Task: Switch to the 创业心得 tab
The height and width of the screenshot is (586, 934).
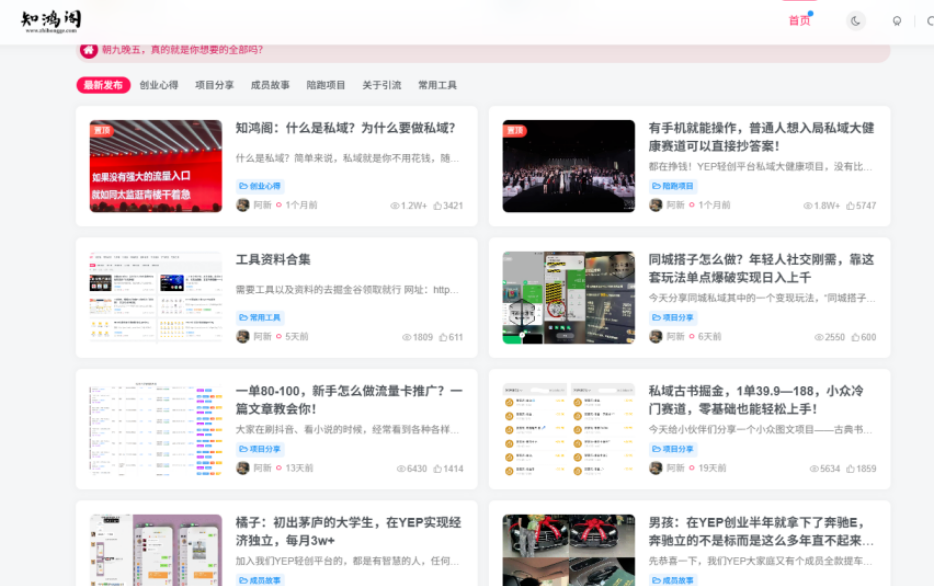Action: coord(159,86)
